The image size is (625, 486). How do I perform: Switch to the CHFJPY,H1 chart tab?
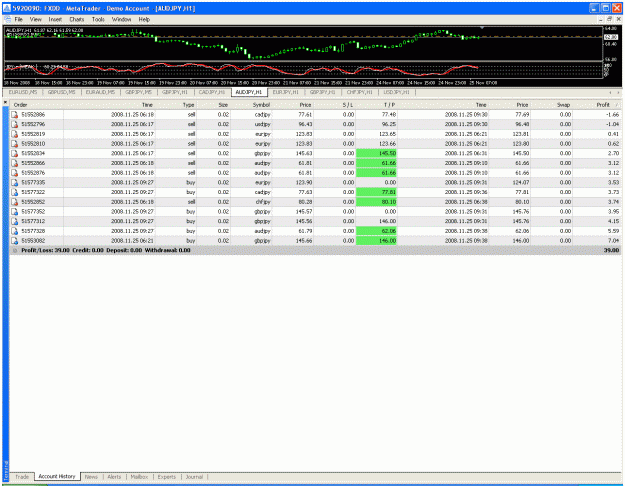(360, 92)
